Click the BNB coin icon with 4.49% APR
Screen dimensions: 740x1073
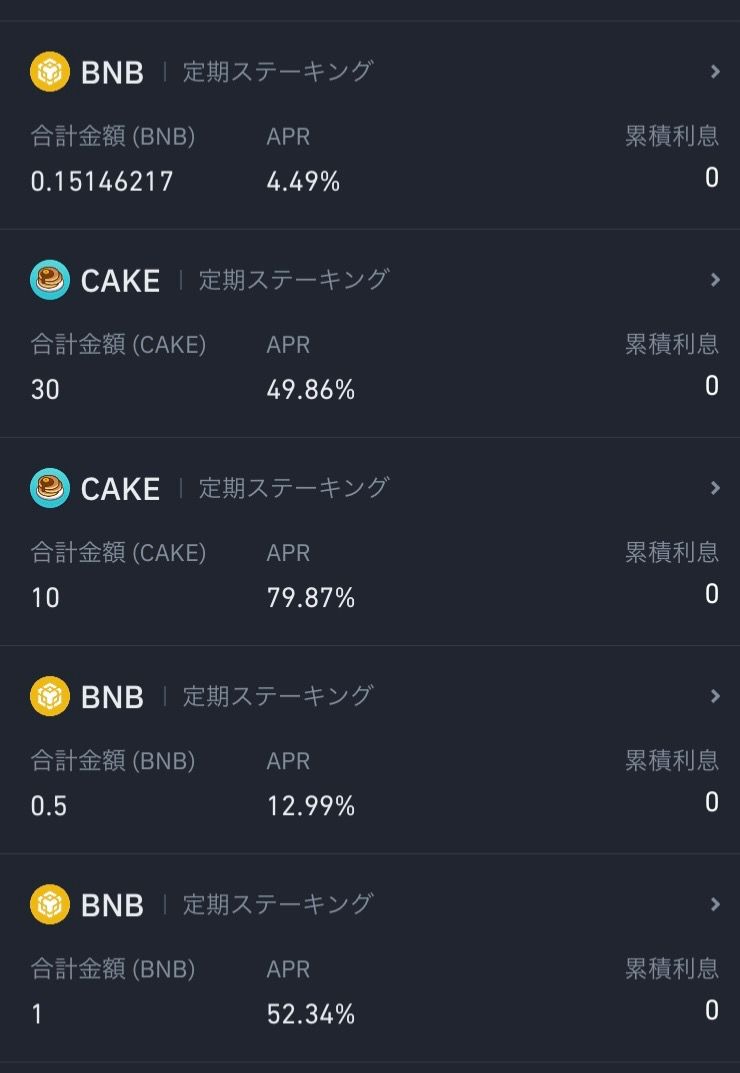tap(50, 72)
